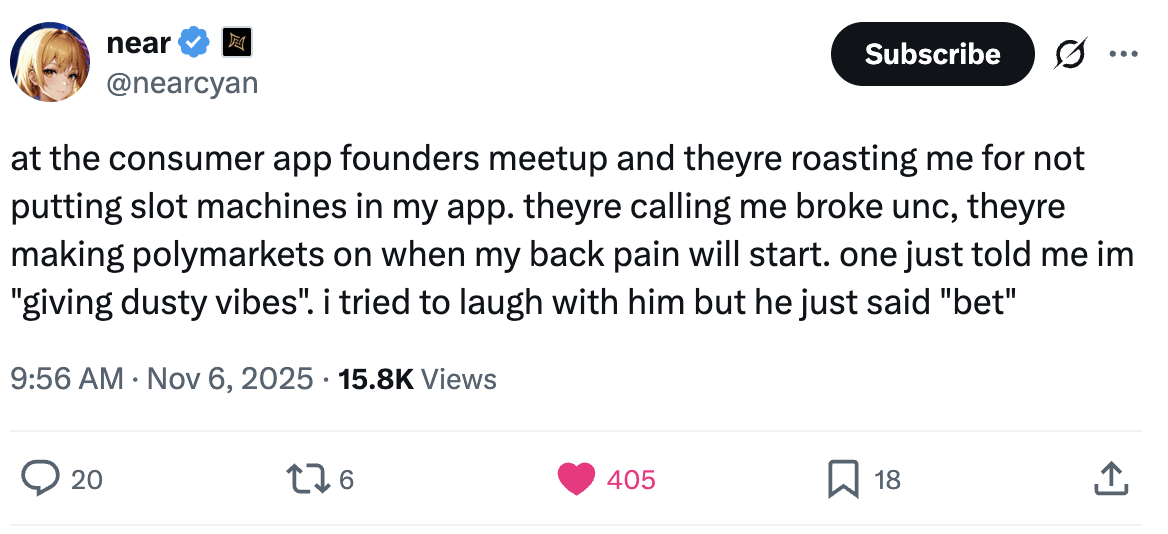
Task: Click the near profile avatar picture
Action: tap(50, 64)
